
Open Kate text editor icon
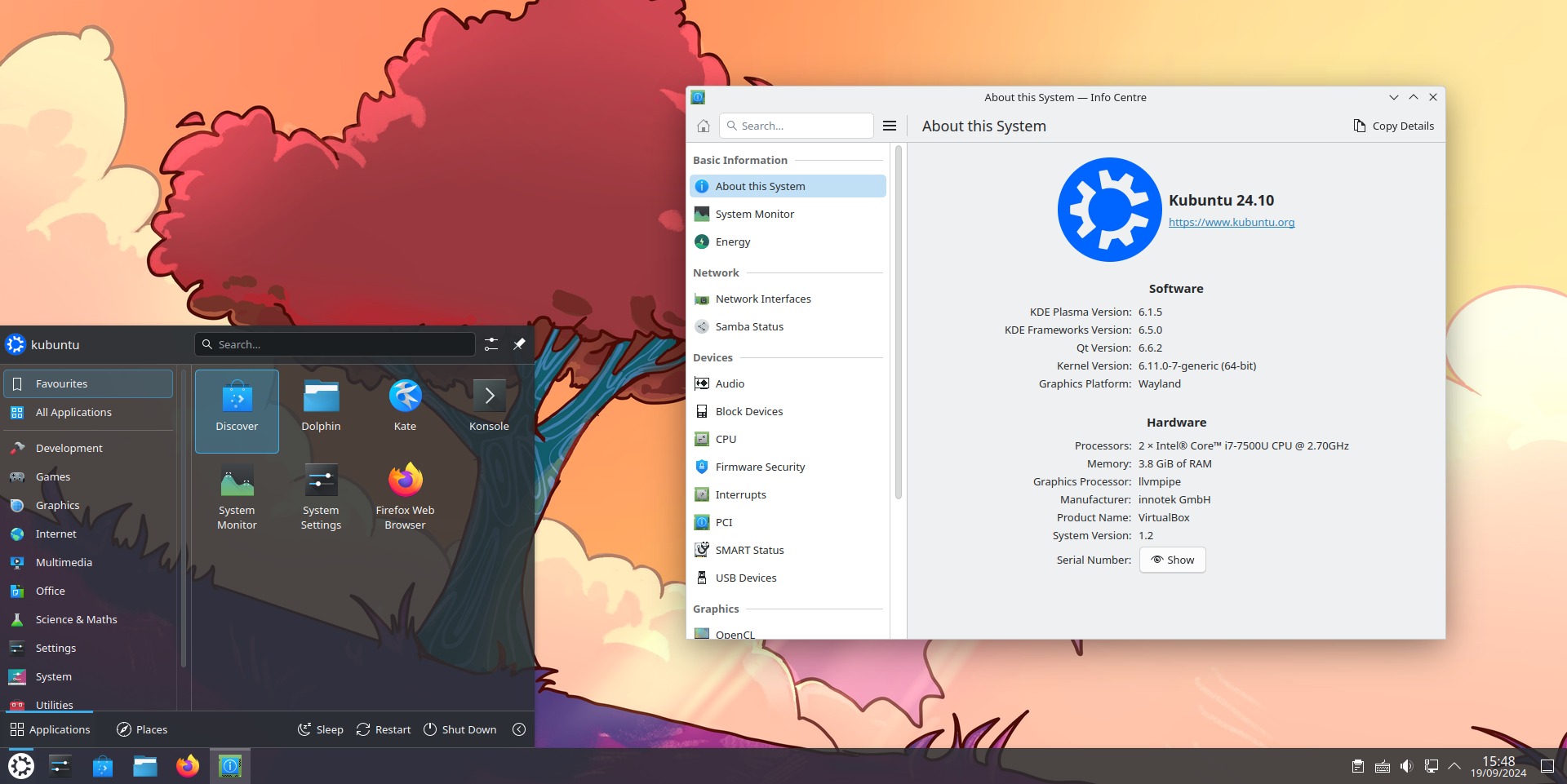tap(405, 410)
